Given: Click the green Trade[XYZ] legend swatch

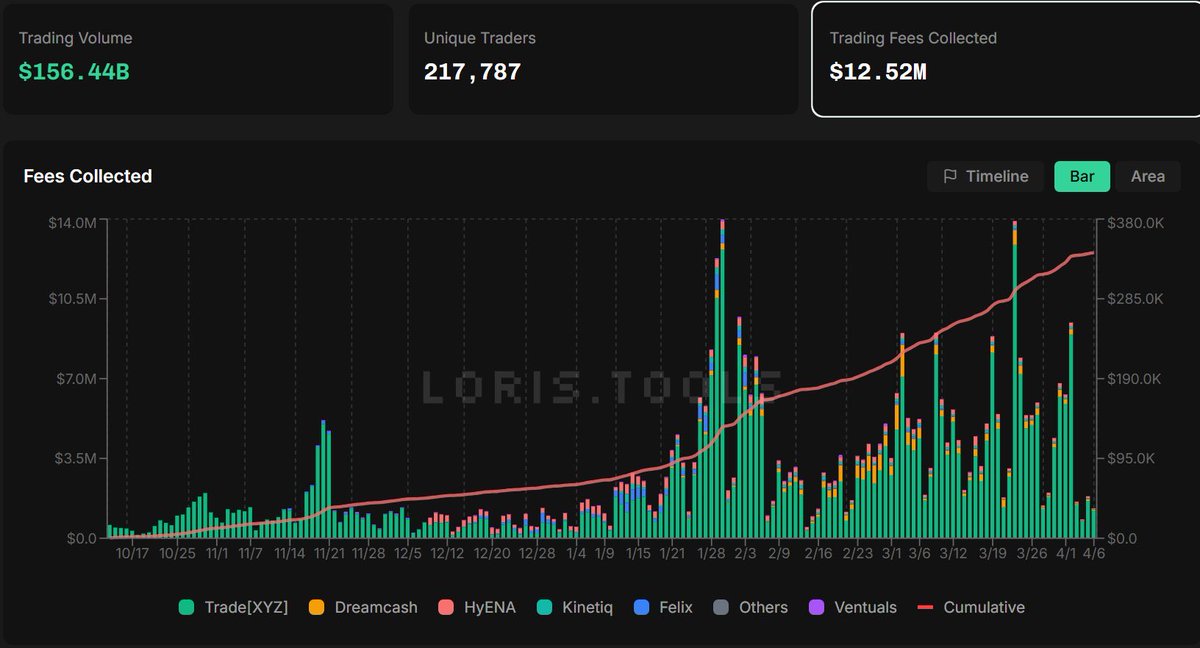Looking at the screenshot, I should tap(186, 607).
